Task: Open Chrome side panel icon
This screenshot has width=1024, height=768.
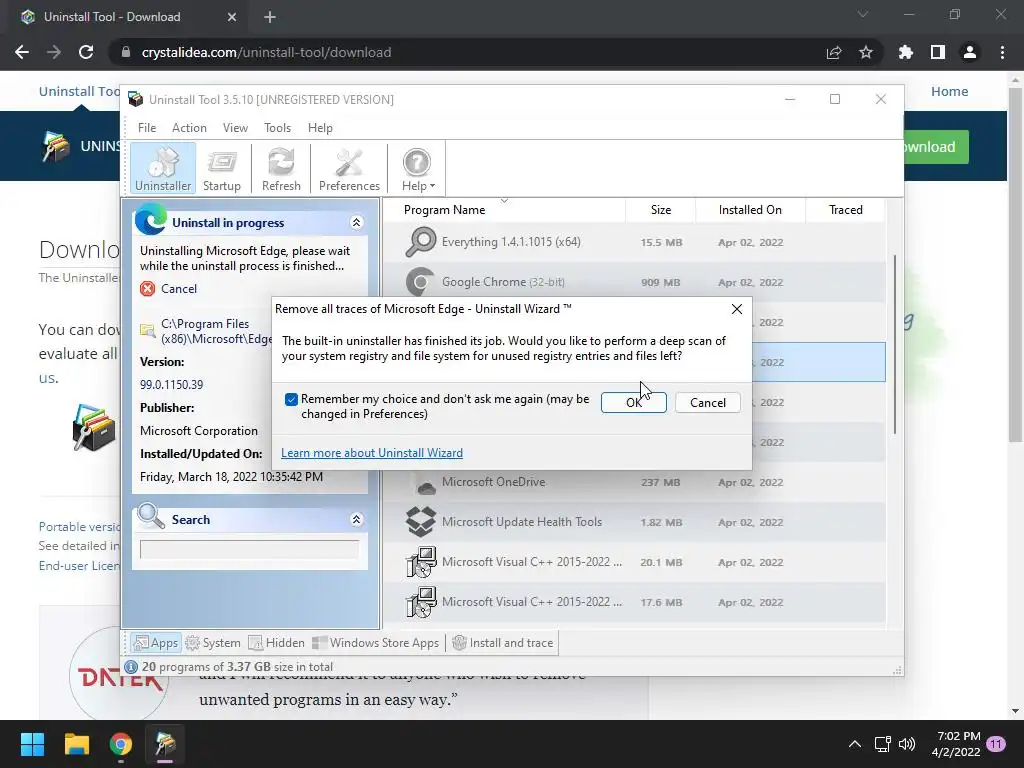Action: tap(938, 52)
